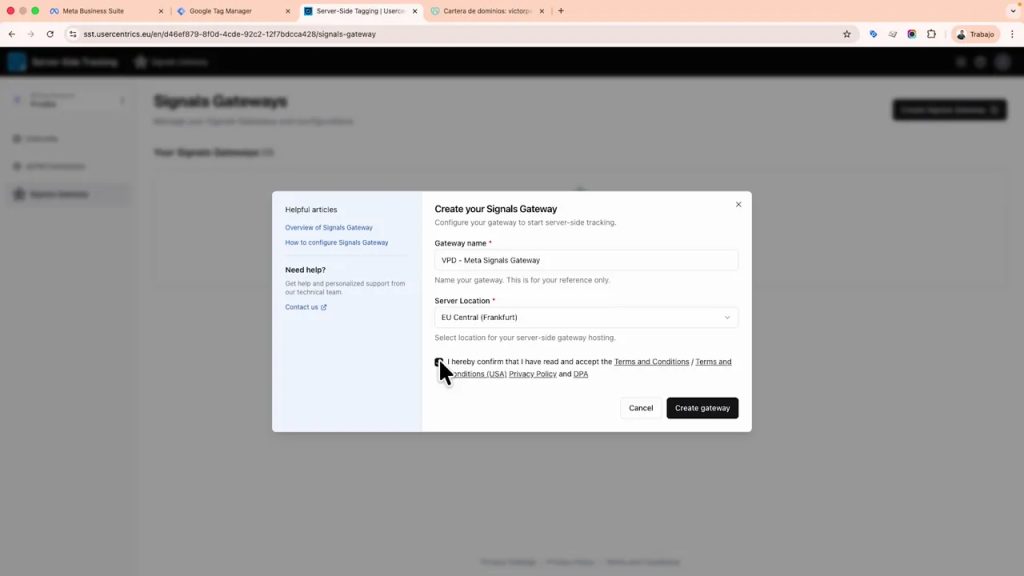1024x576 pixels.
Task: Open the Terms and Conditions link
Action: [651, 362]
